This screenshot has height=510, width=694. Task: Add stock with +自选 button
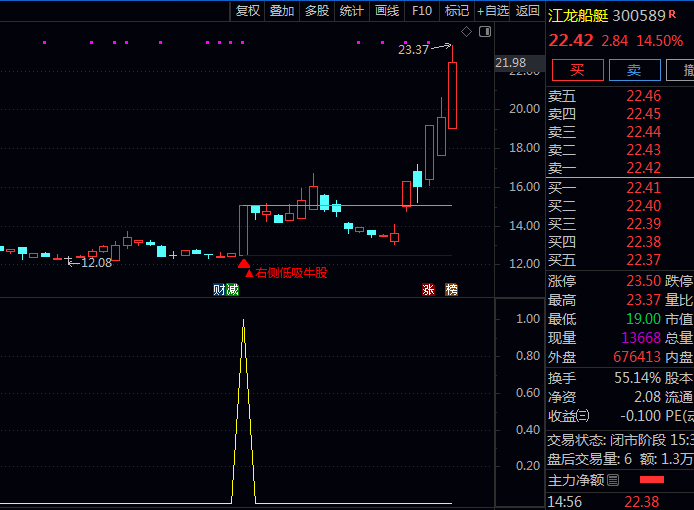[493, 11]
